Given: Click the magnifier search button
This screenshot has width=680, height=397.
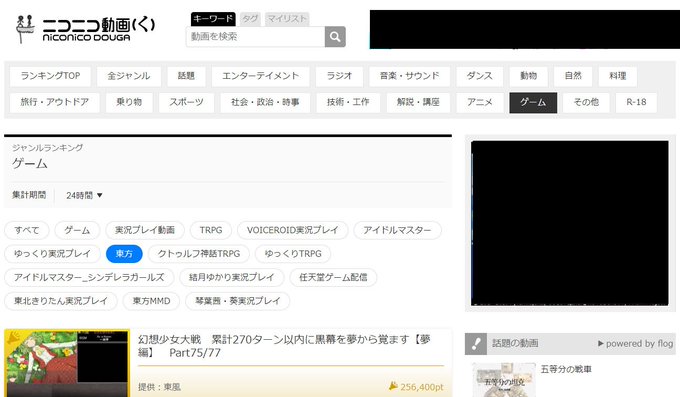Looking at the screenshot, I should coord(335,37).
